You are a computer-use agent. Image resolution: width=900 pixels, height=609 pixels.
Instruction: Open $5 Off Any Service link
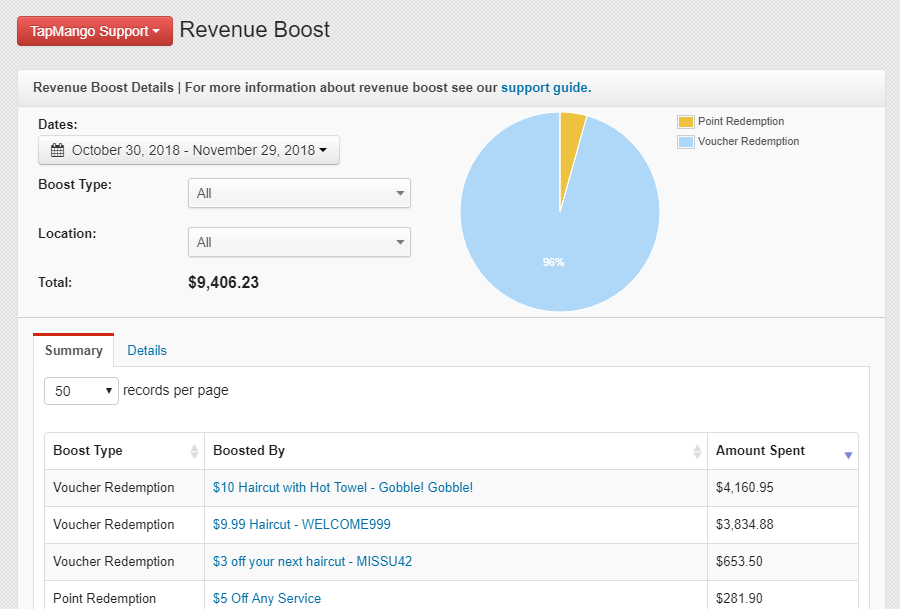(267, 598)
